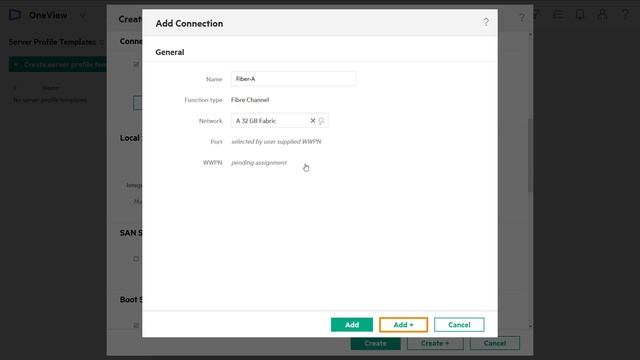Click the Add + button
The height and width of the screenshot is (360, 640).
pos(403,325)
